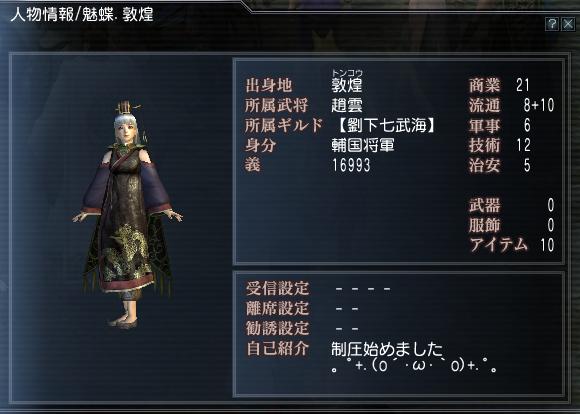
Task: Click the 技術 technology stat
Action: (x=499, y=145)
